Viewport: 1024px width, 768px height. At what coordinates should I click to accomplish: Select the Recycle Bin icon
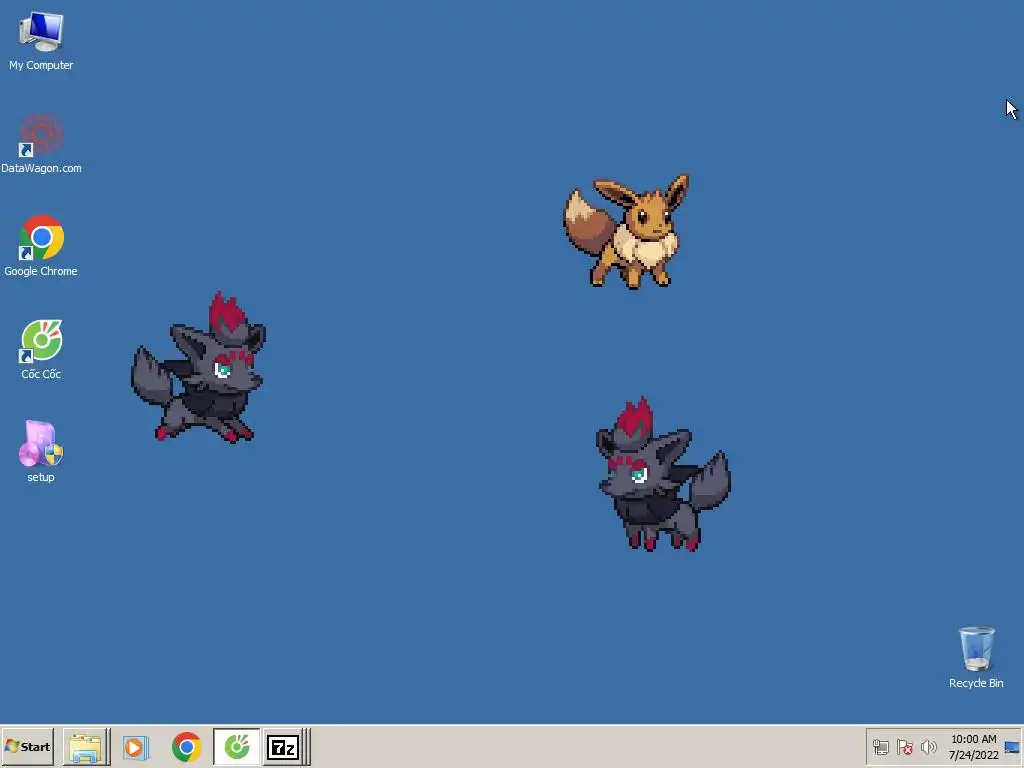pyautogui.click(x=976, y=658)
